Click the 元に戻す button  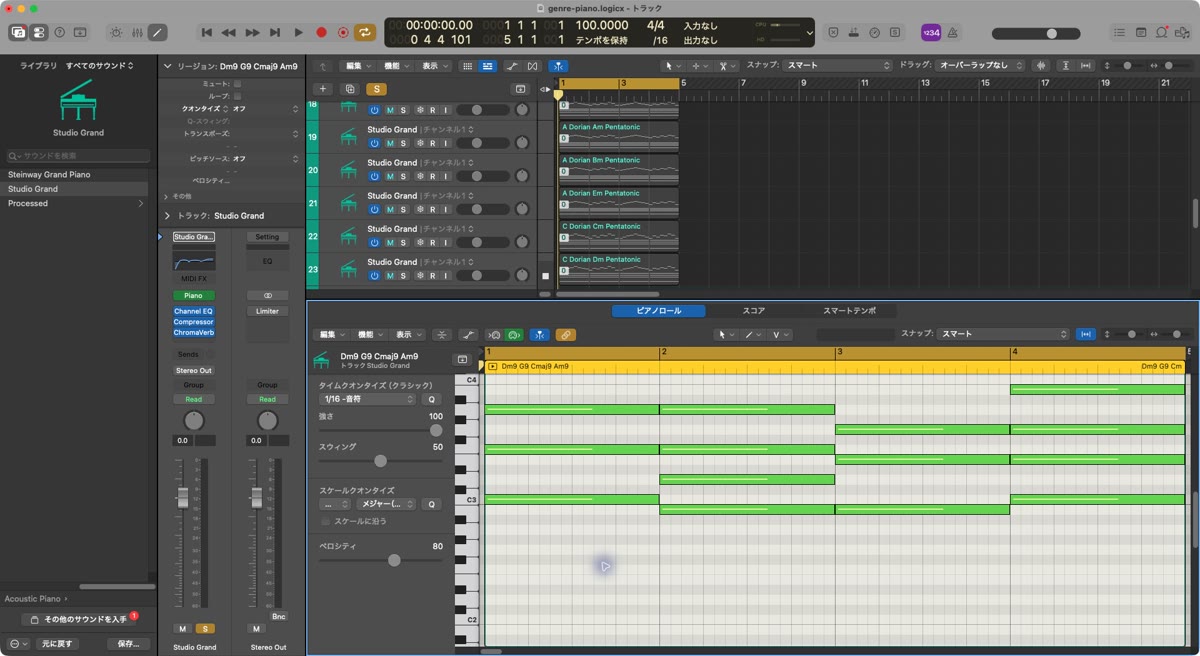pyautogui.click(x=57, y=643)
